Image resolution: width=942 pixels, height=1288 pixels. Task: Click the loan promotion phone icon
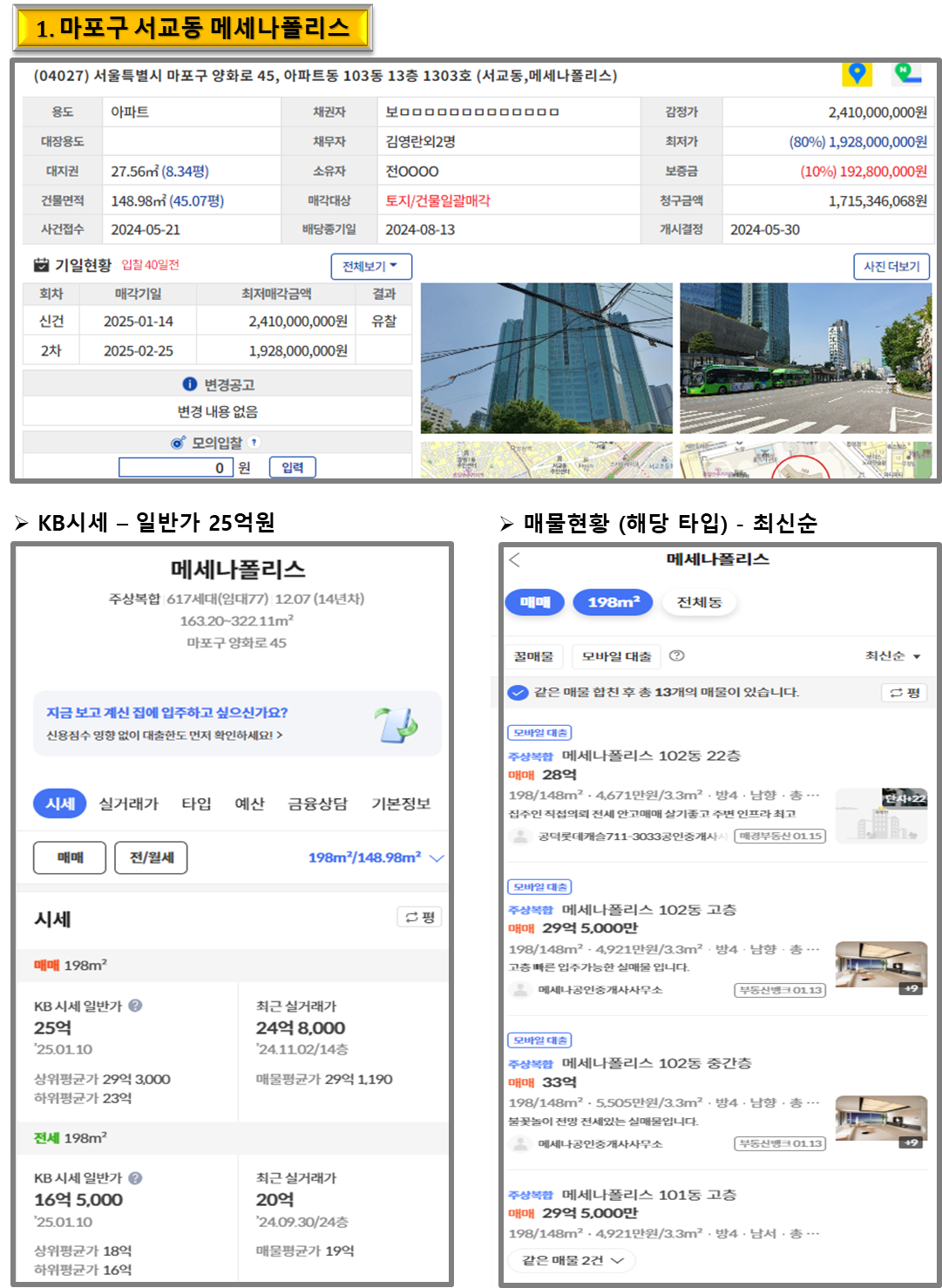(x=396, y=725)
